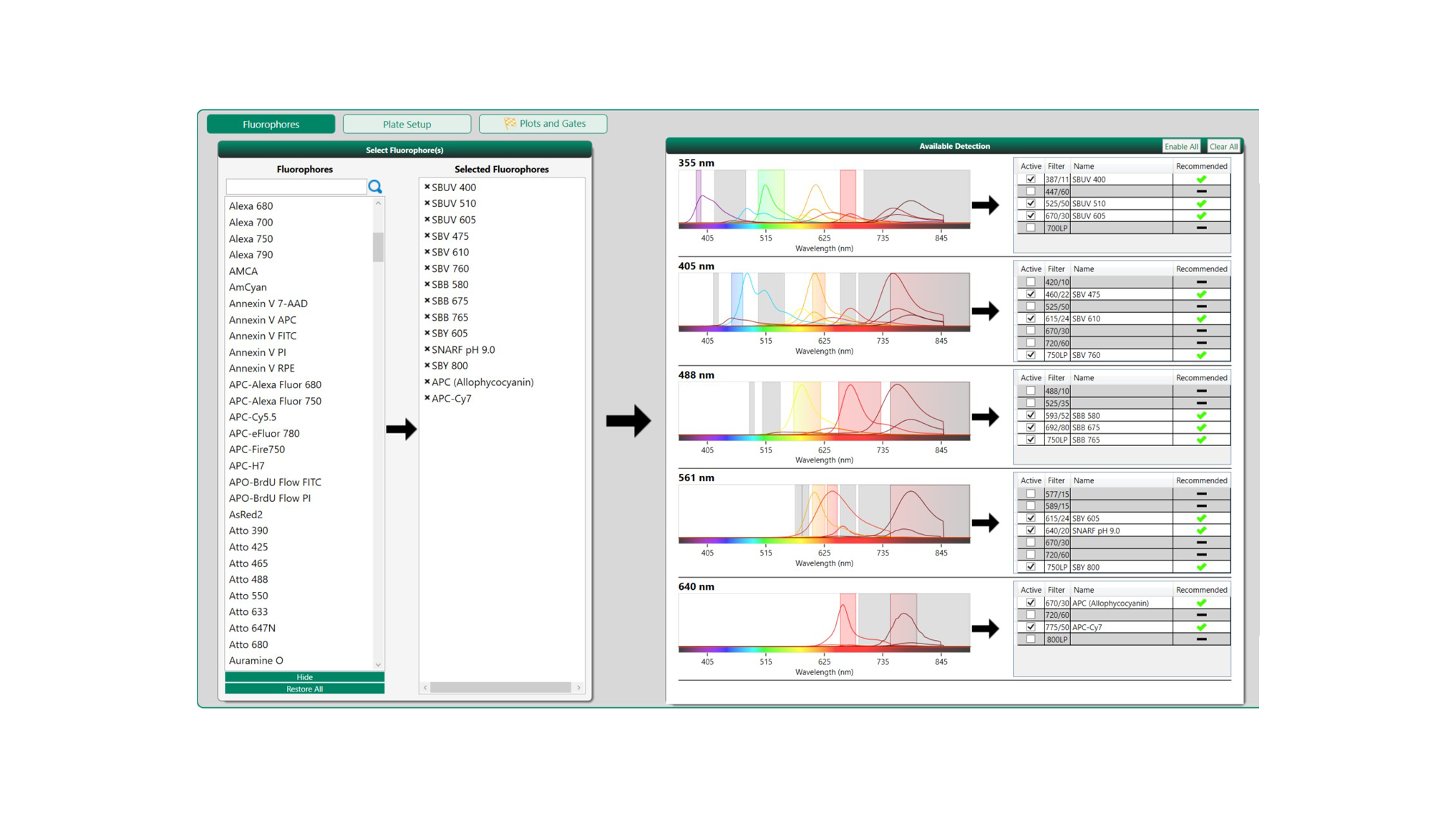Image resolution: width=1456 pixels, height=819 pixels.
Task: Remove SBV 760 with its x icon
Action: pyautogui.click(x=427, y=268)
